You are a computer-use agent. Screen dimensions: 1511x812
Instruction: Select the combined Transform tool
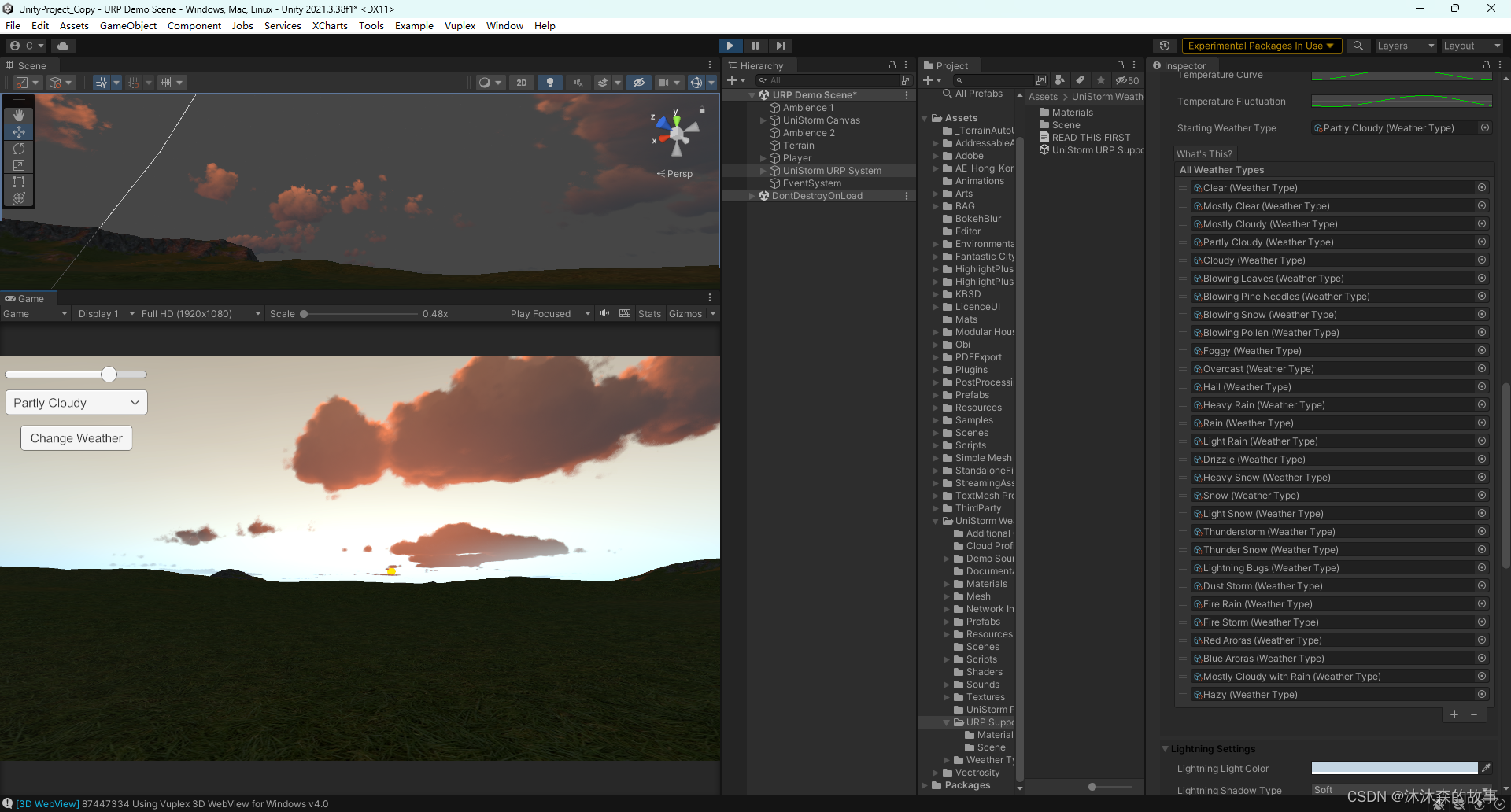coord(19,198)
